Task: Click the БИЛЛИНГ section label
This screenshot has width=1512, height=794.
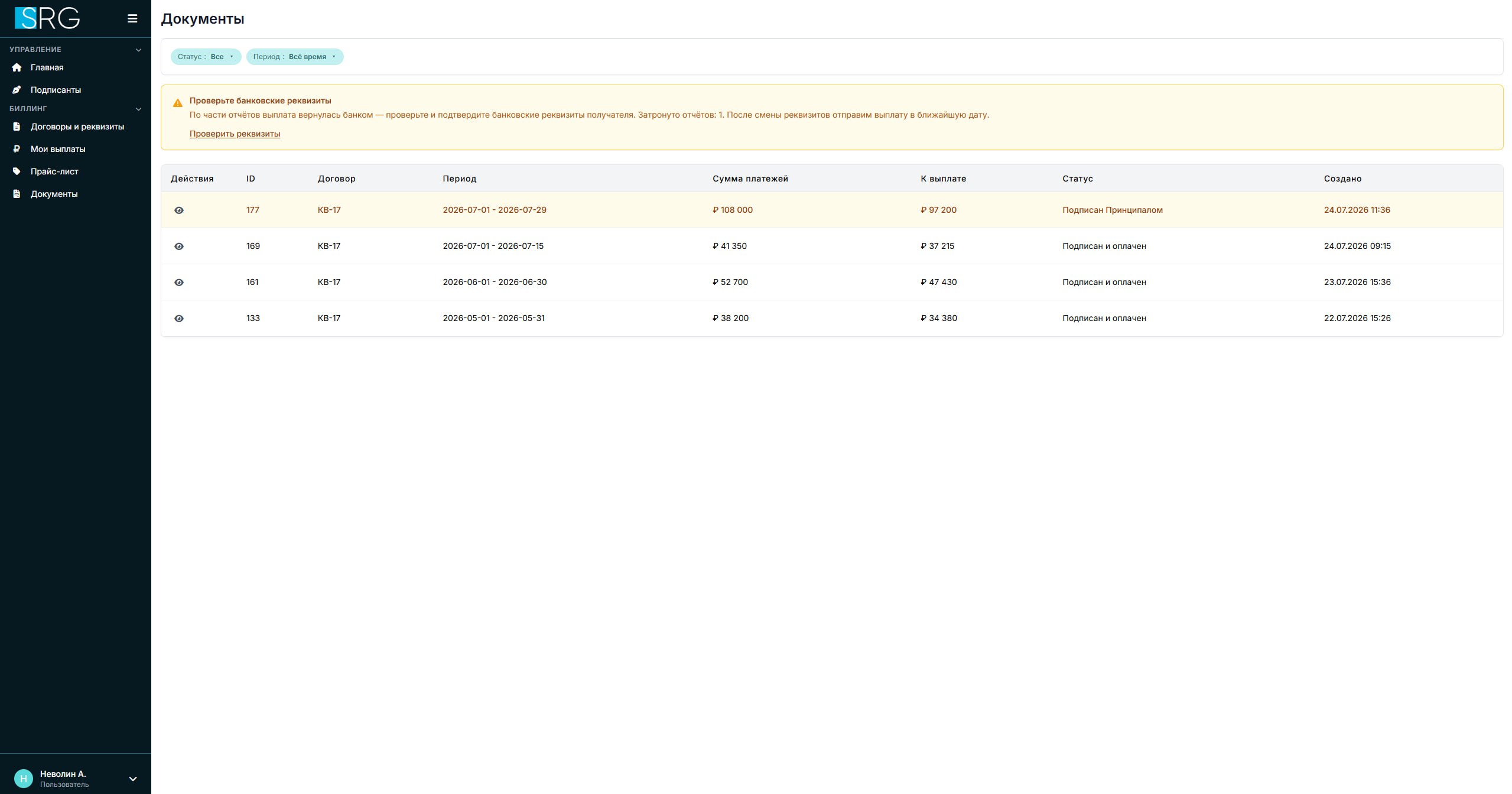Action: click(28, 109)
